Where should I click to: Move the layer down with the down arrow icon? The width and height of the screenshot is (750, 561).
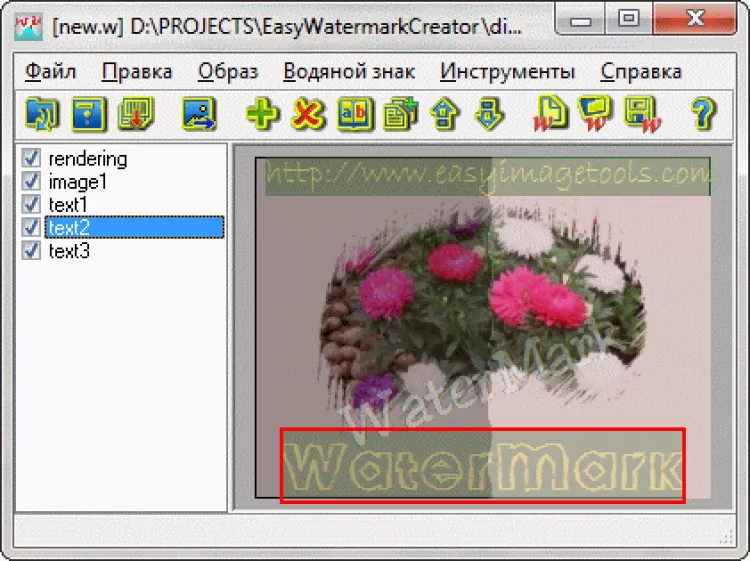[x=490, y=114]
